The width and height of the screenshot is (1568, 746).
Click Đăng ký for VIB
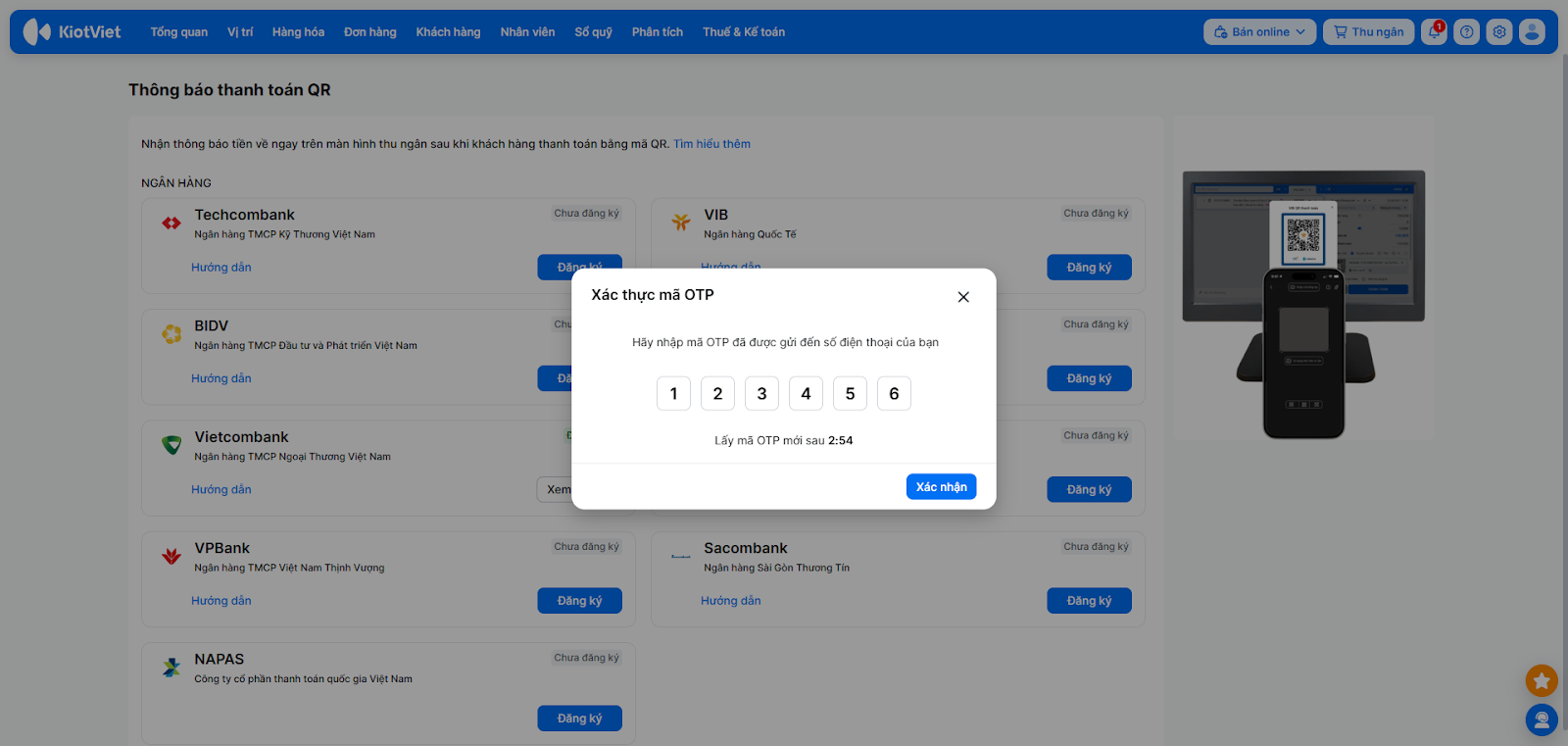point(1089,268)
